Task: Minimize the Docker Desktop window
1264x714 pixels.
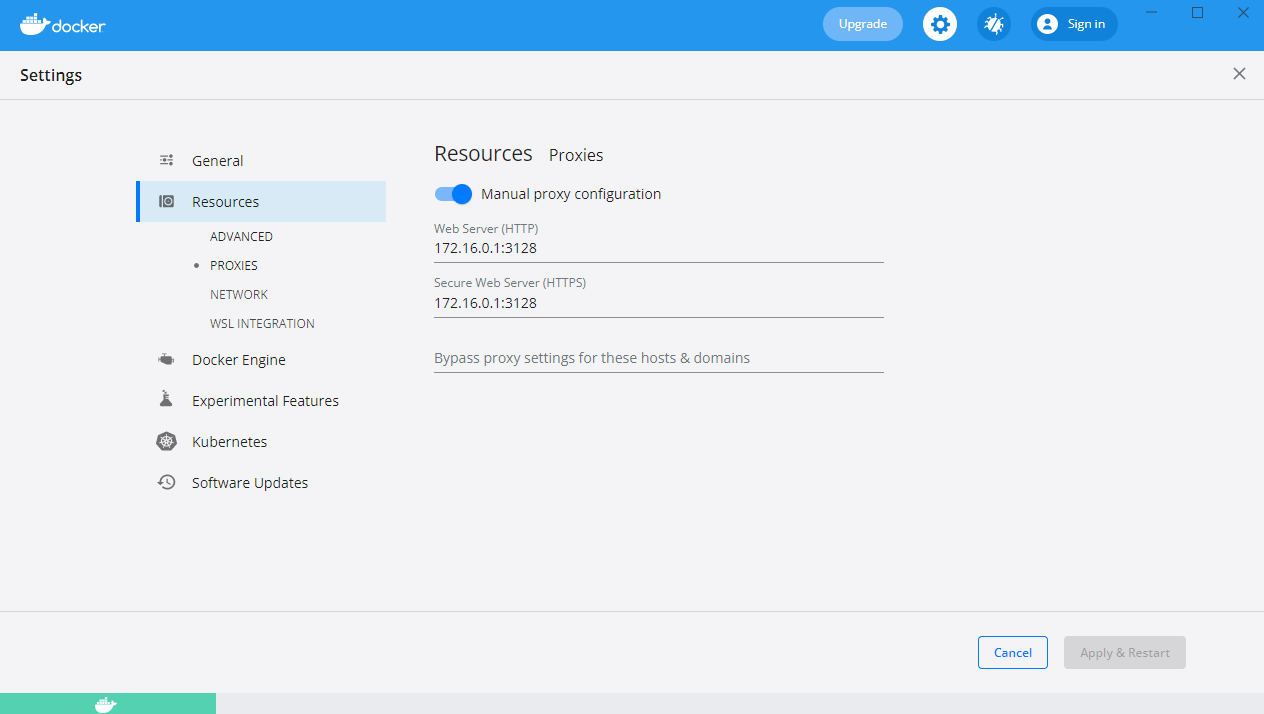Action: point(1152,12)
